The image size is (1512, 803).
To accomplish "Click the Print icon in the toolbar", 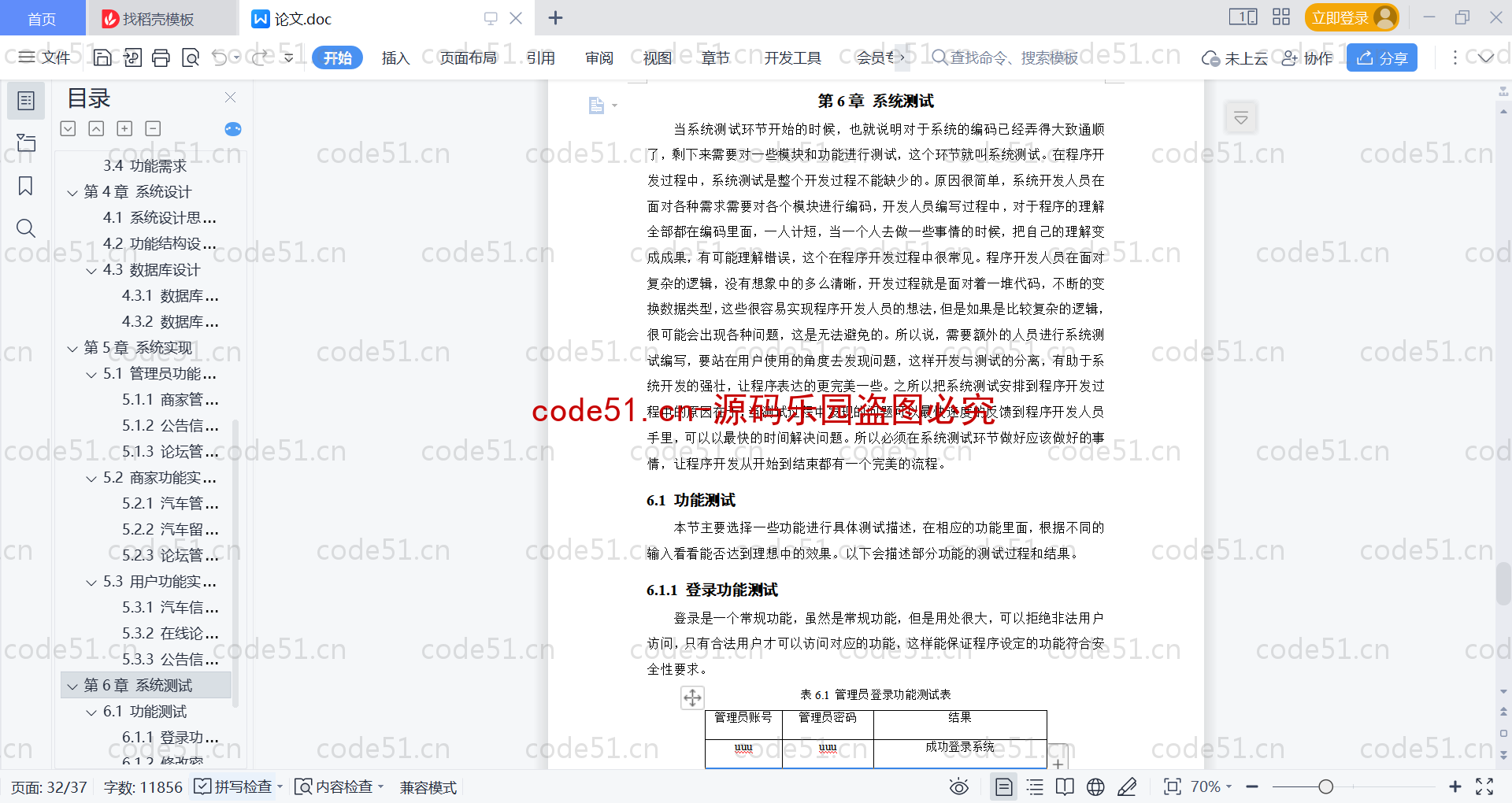I will click(161, 57).
